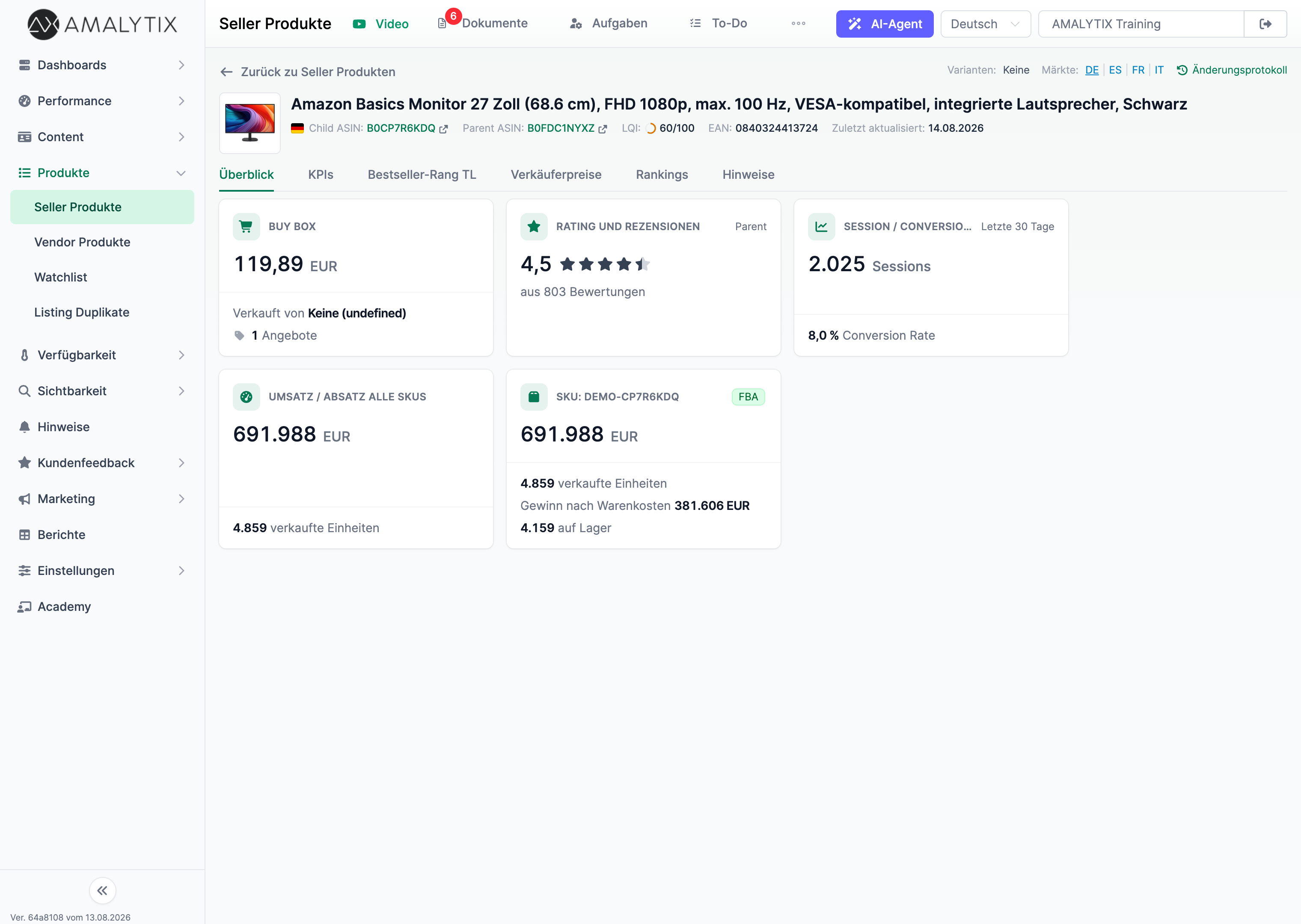This screenshot has width=1301, height=924.
Task: Click the LQI score circle icon
Action: click(650, 129)
